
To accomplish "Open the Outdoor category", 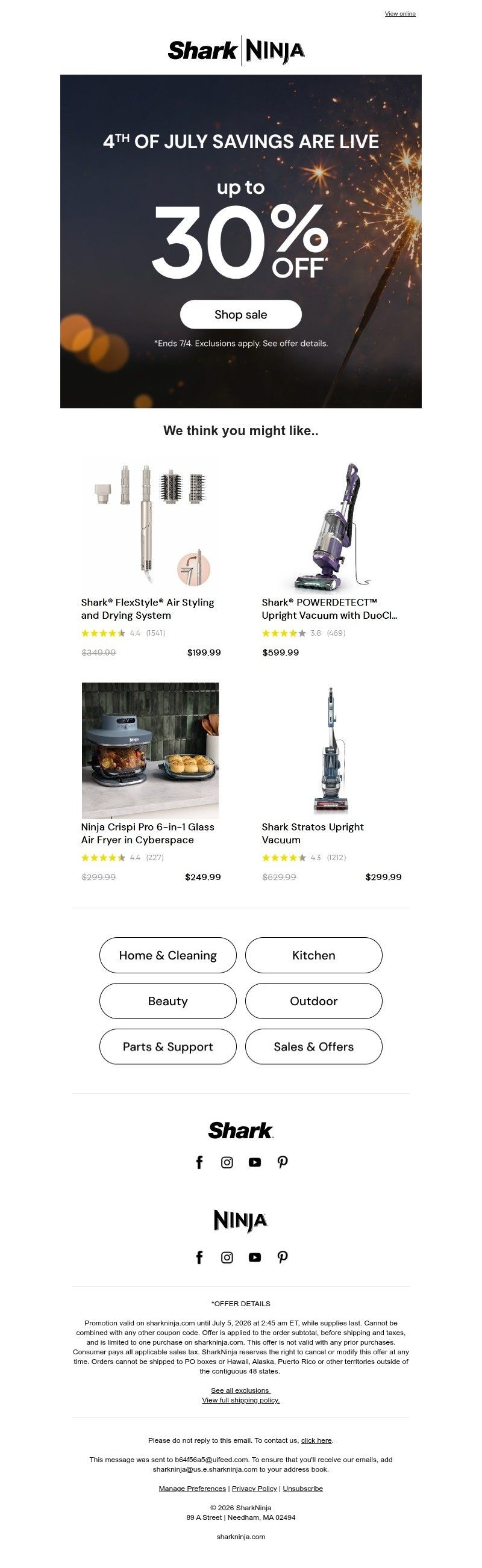I will click(313, 1001).
